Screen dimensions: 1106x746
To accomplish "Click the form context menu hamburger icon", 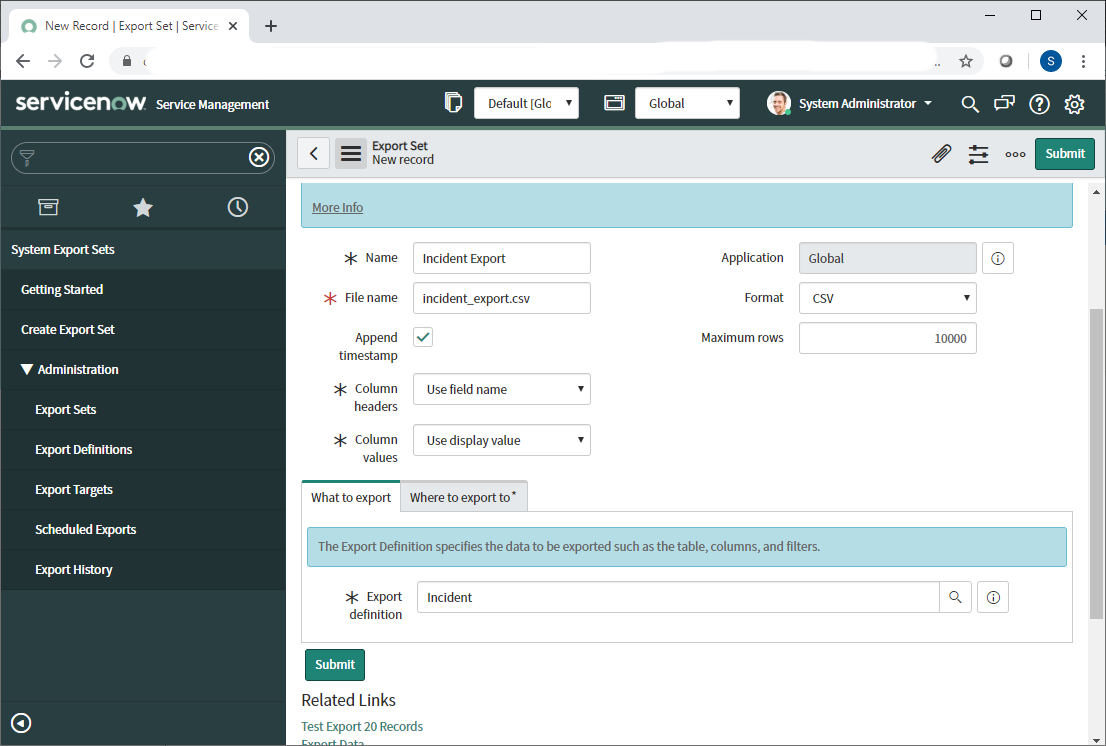I will click(350, 154).
